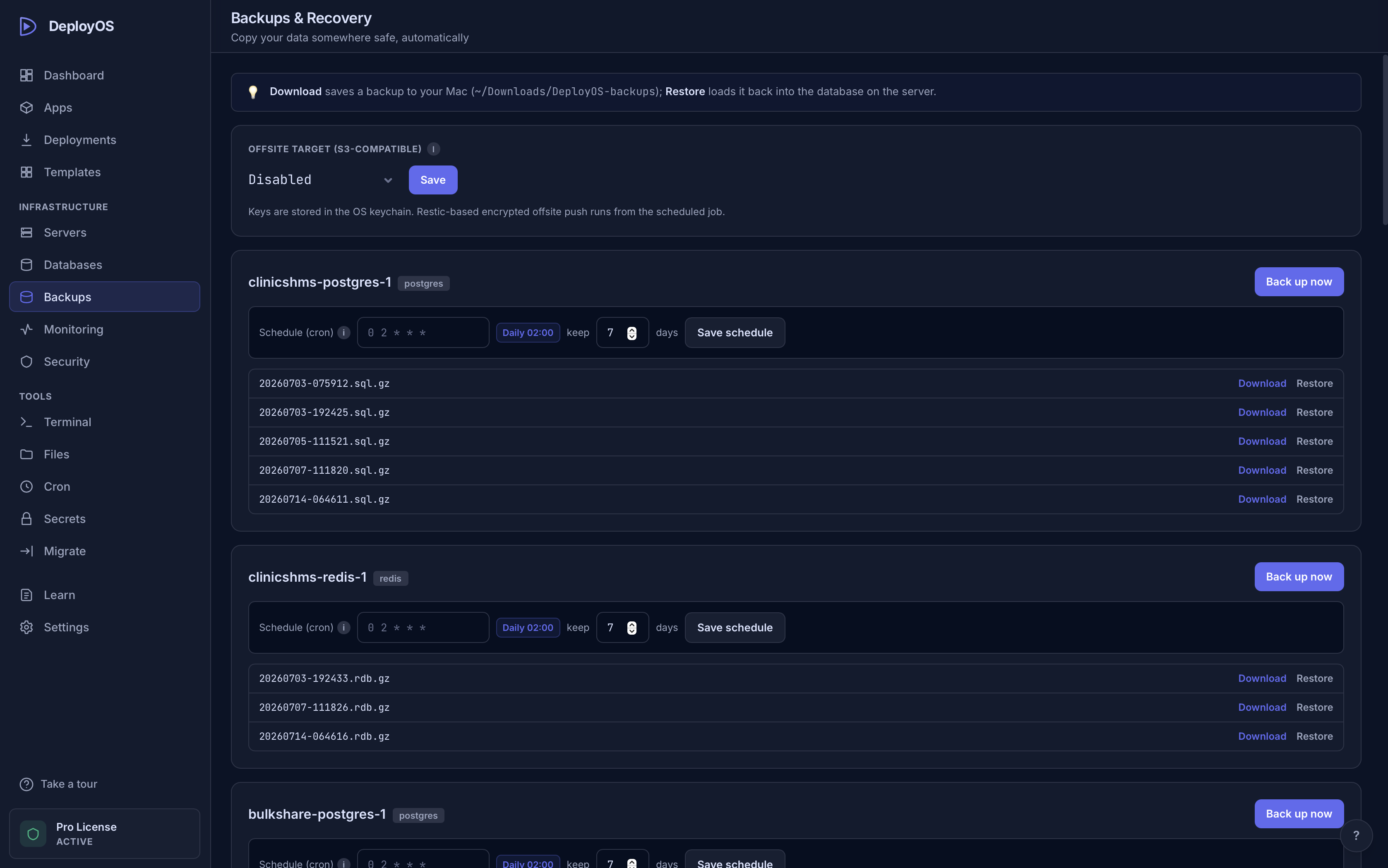
Task: Restore 20260707-111826.rdb.gz backup
Action: tap(1314, 707)
